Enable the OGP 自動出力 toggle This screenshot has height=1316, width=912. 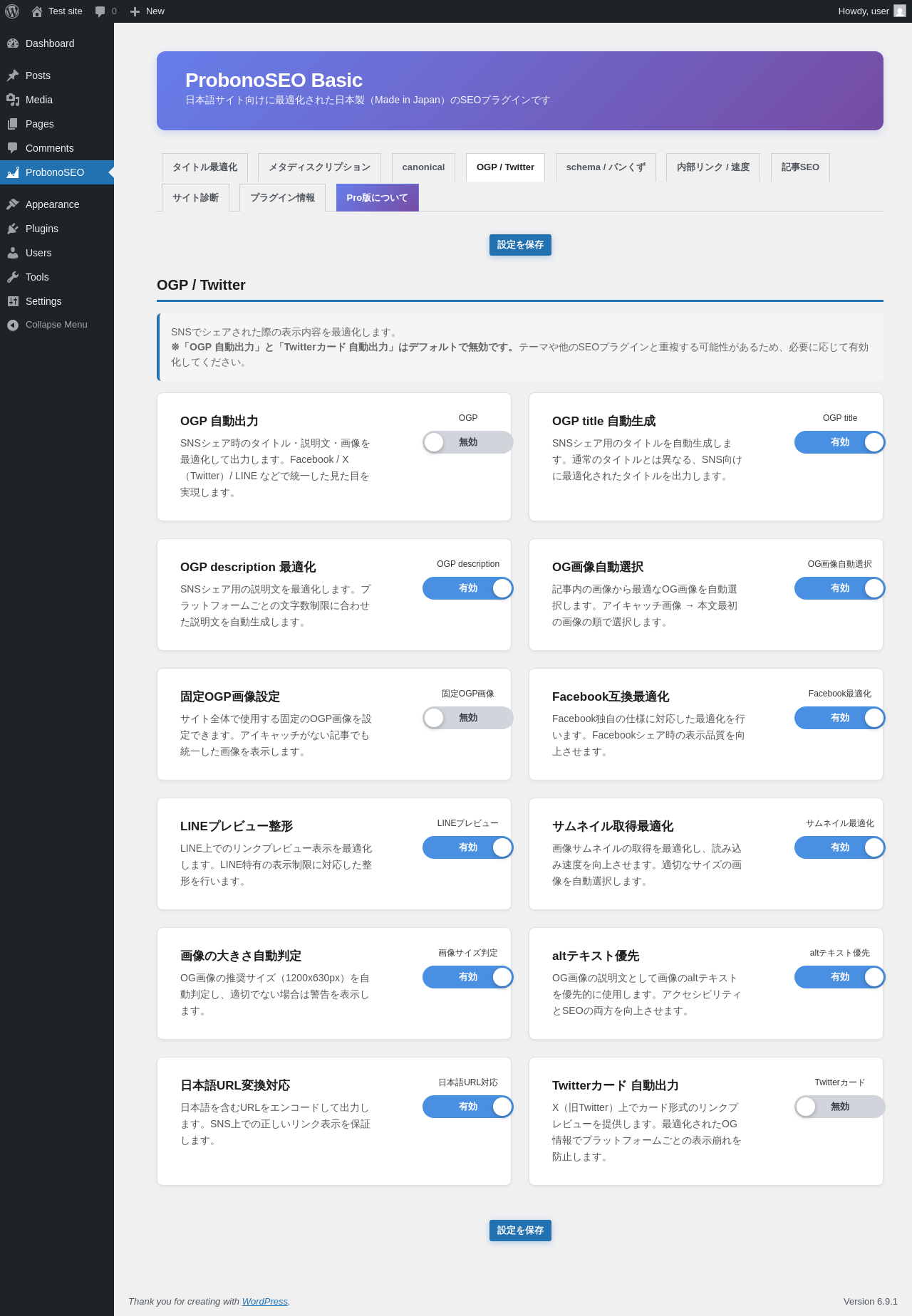tap(468, 442)
